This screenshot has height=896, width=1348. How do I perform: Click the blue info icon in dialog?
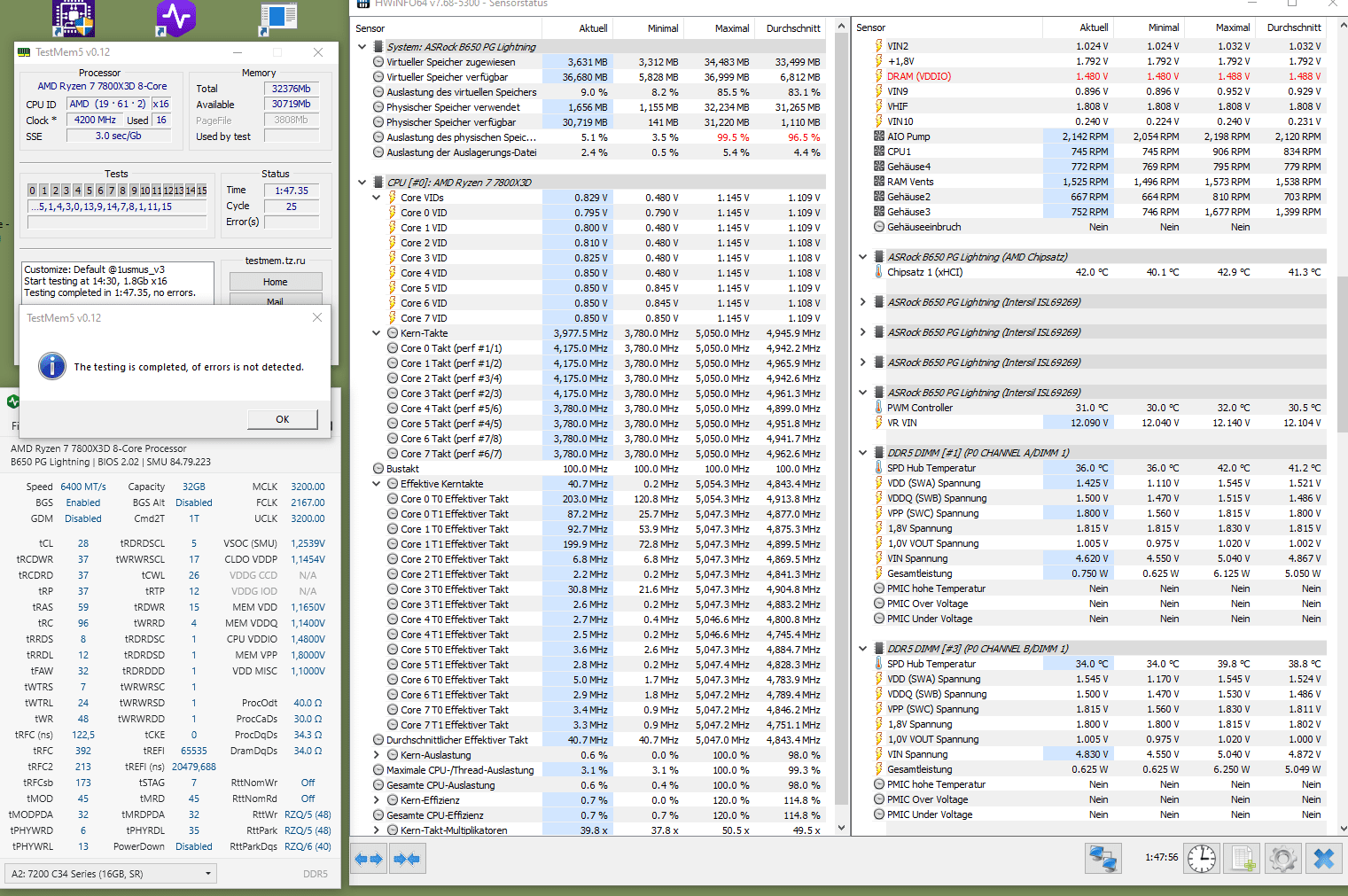(52, 366)
